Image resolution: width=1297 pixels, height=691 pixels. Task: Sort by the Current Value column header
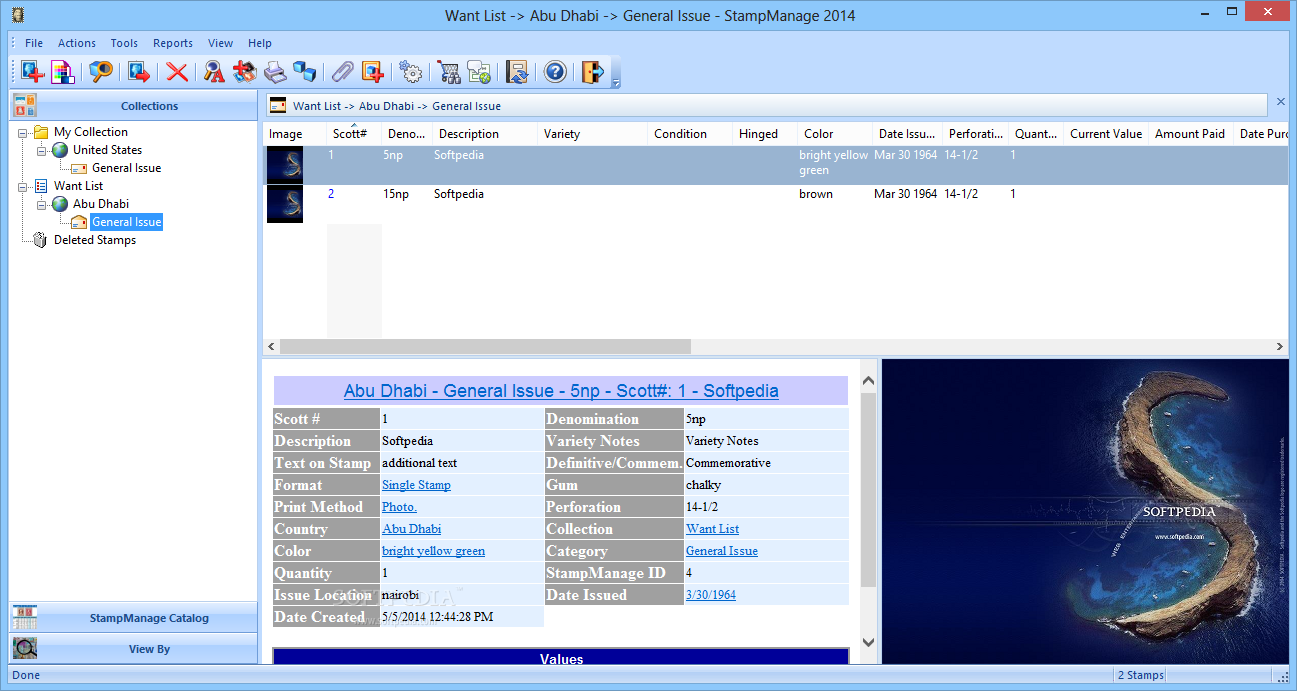[1106, 134]
